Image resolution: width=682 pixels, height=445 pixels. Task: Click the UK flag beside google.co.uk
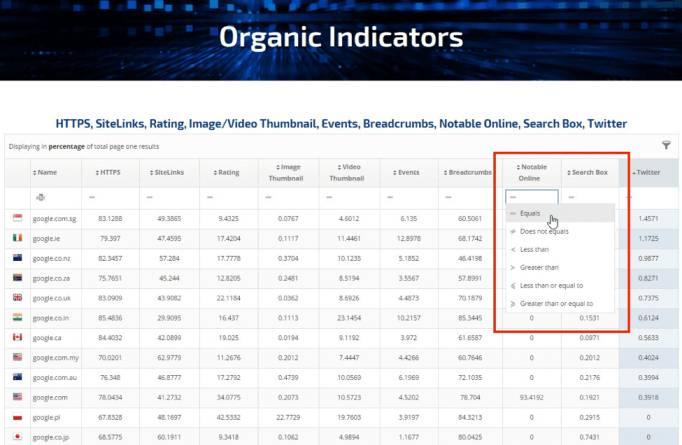(x=17, y=297)
